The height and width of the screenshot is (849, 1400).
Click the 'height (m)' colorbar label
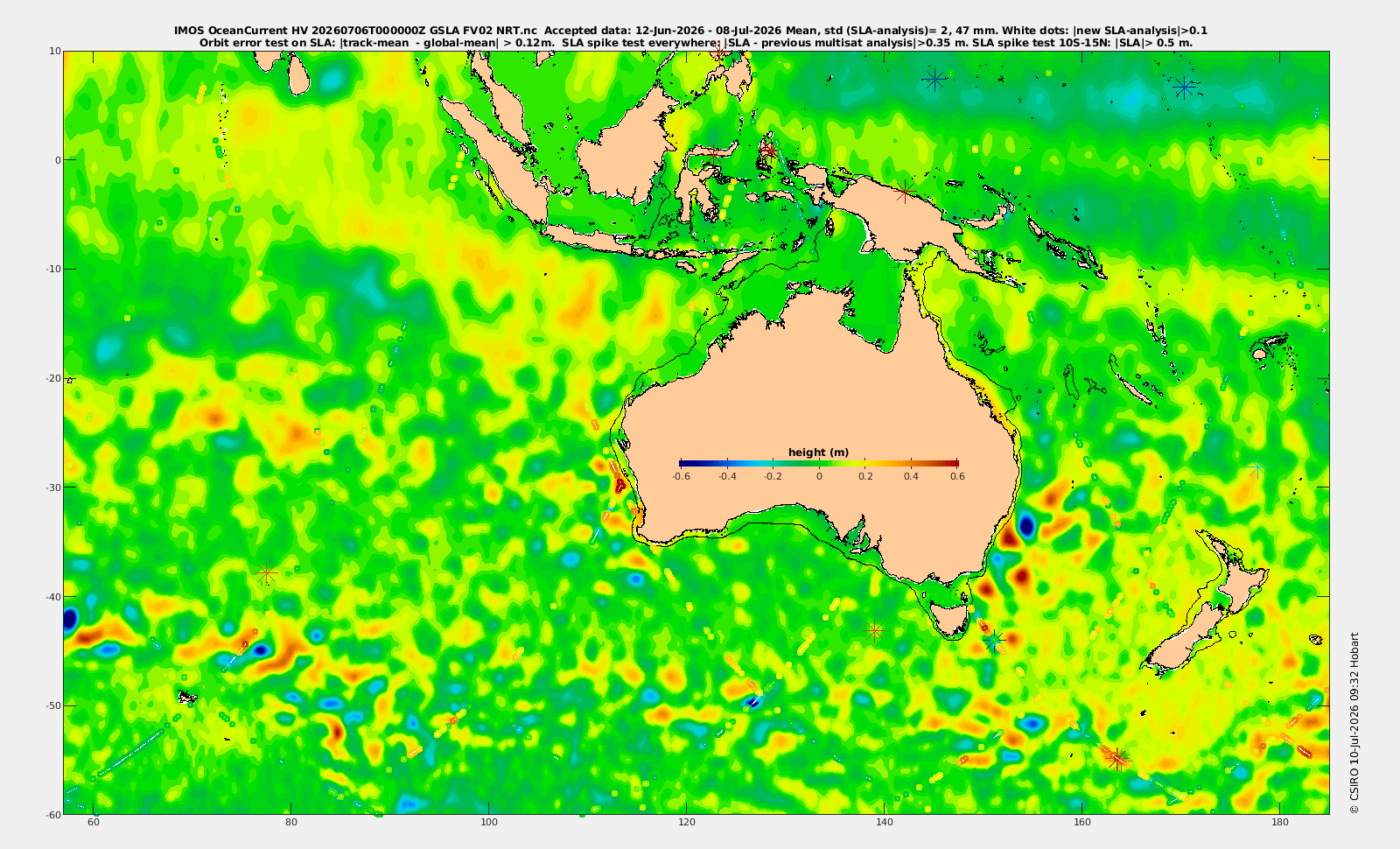818,453
